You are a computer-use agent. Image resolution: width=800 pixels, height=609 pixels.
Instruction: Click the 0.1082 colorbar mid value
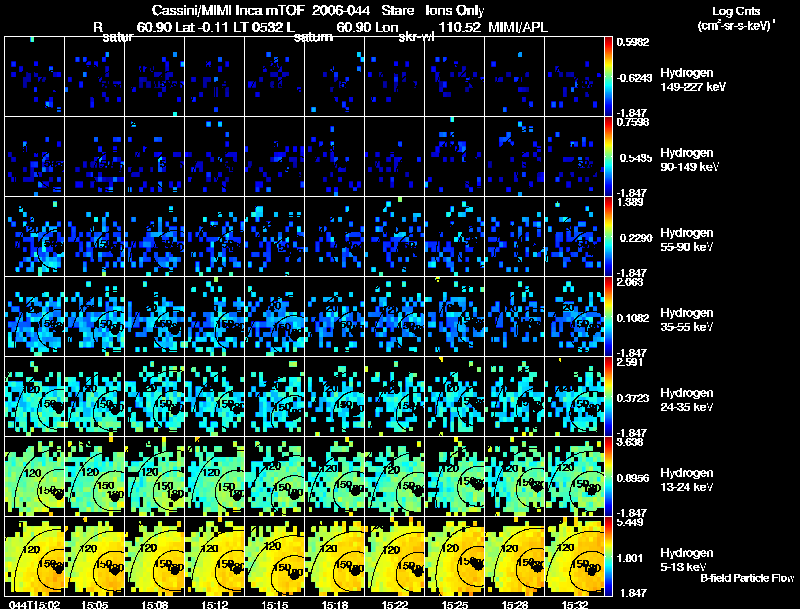[x=634, y=318]
